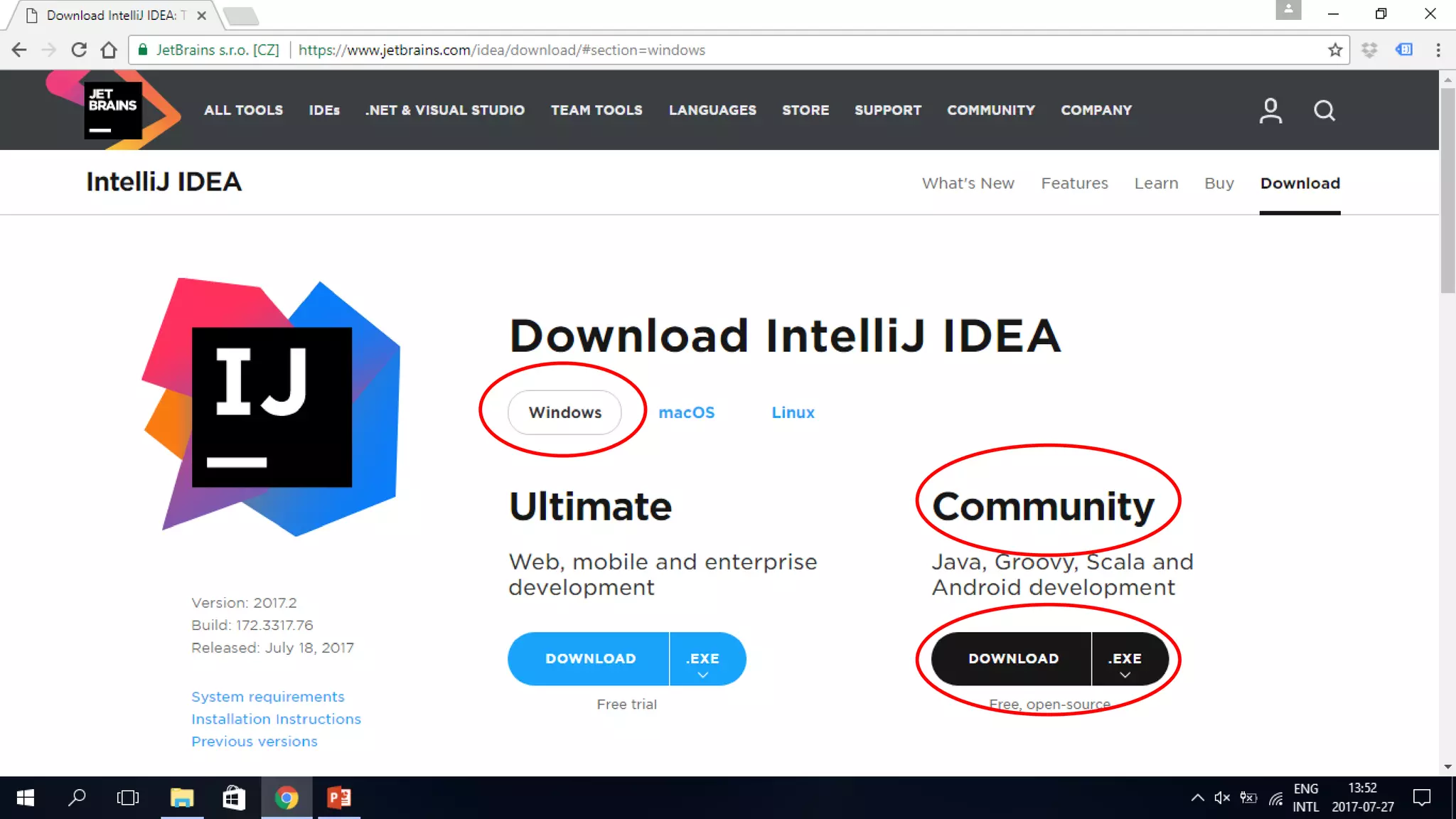Click the battery status tray icon
The width and height of the screenshot is (1456, 819).
(x=1248, y=798)
